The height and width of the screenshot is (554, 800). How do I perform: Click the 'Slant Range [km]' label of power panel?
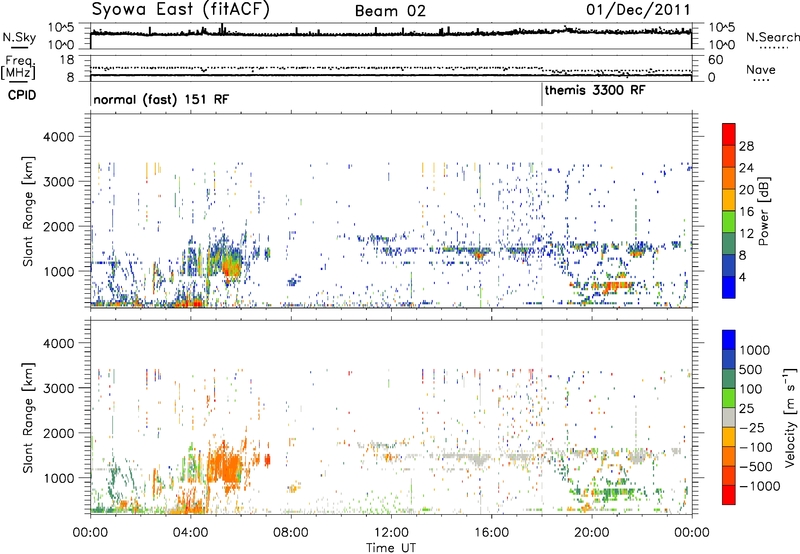[x=28, y=211]
